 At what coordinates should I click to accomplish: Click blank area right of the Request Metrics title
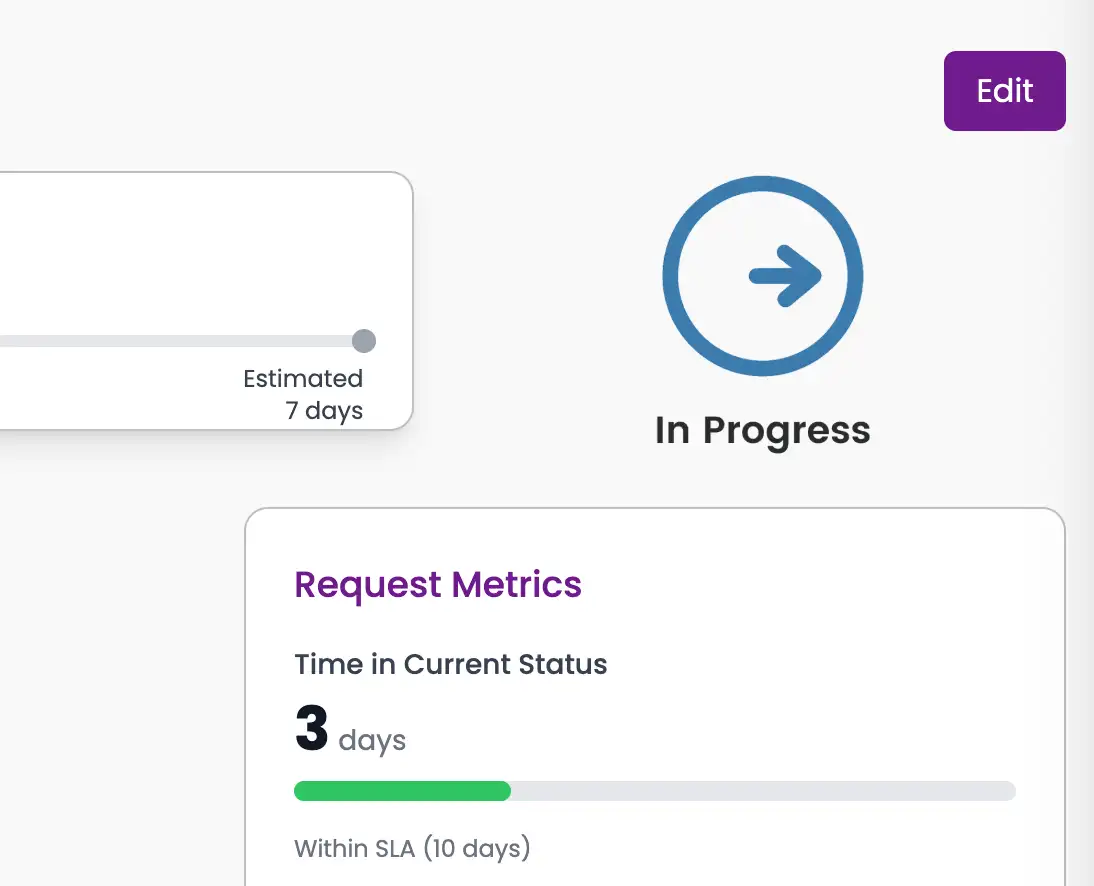(x=820, y=584)
